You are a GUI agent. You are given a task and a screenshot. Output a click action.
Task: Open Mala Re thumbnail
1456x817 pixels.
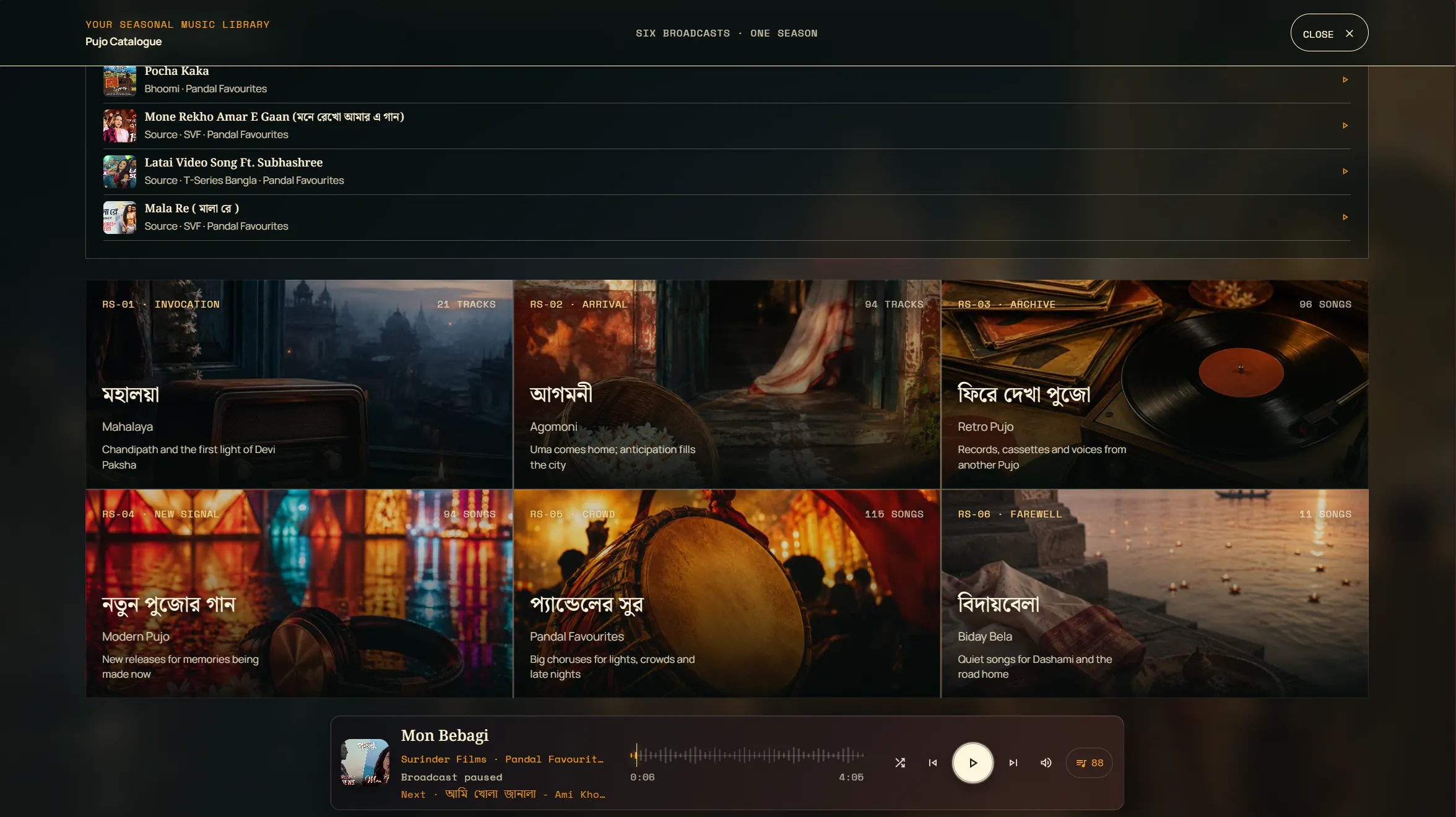119,217
